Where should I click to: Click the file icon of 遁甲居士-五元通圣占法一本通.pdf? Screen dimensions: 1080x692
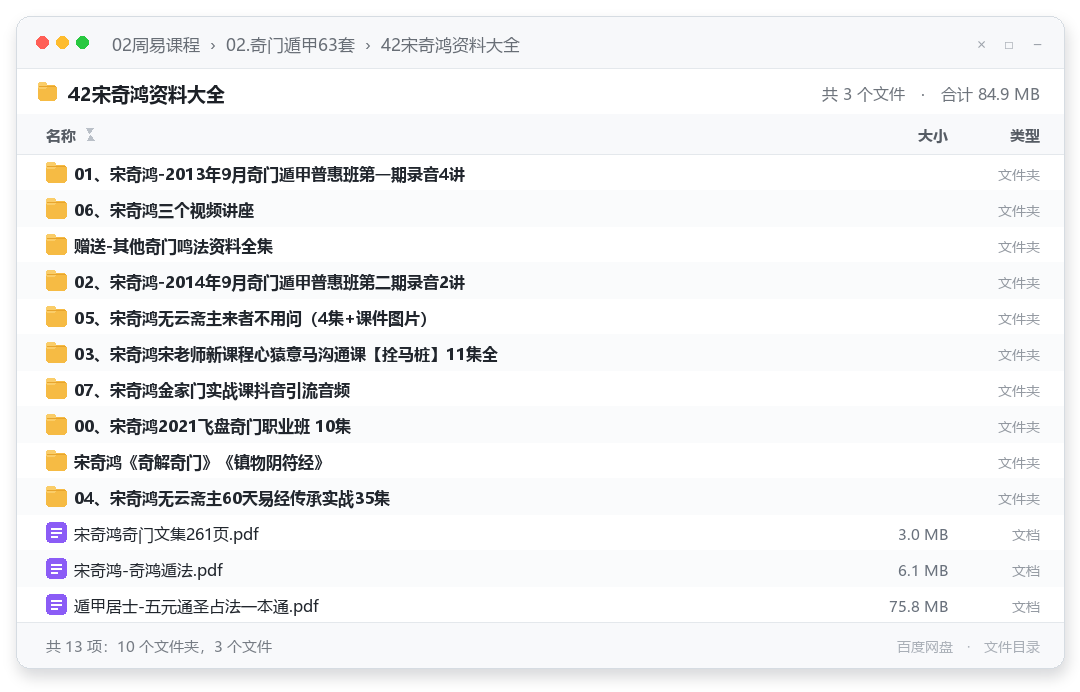56,605
